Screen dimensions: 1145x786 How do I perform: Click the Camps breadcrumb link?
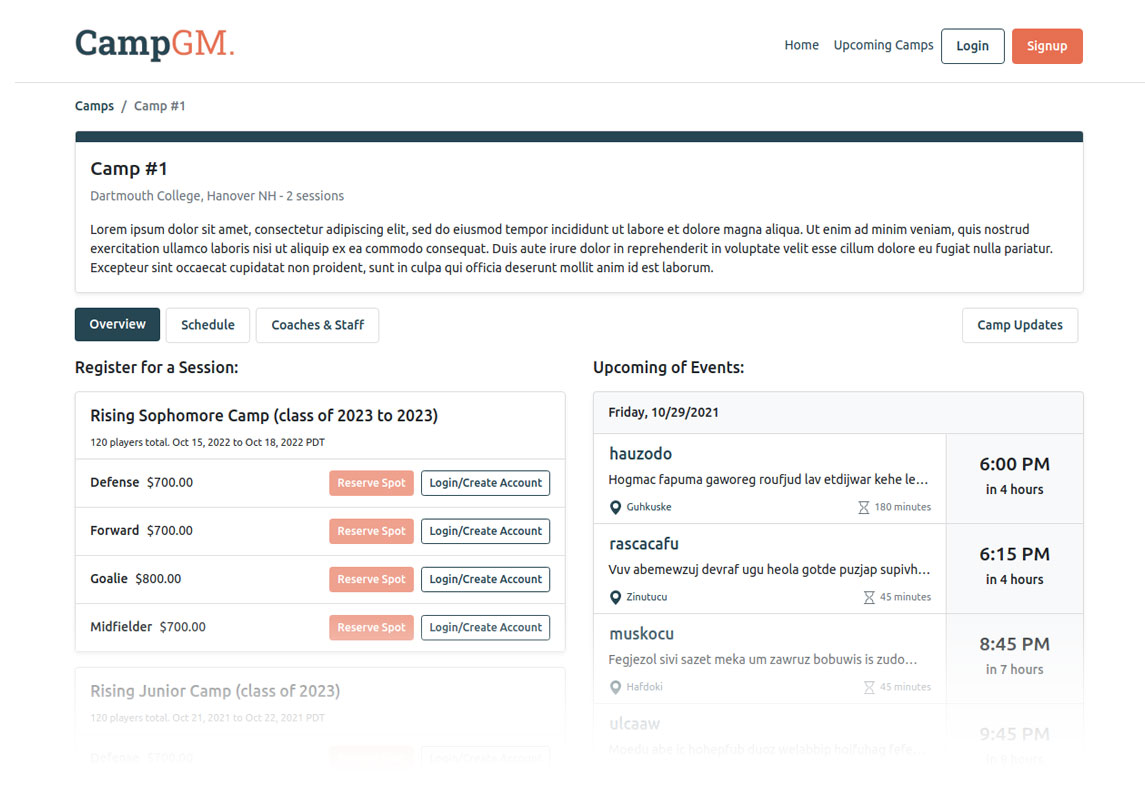[94, 106]
